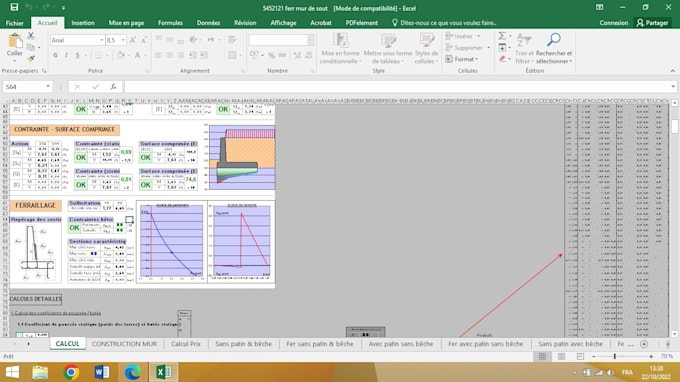
Task: Switch to the Révision ribbon tab
Action: pyautogui.click(x=245, y=23)
